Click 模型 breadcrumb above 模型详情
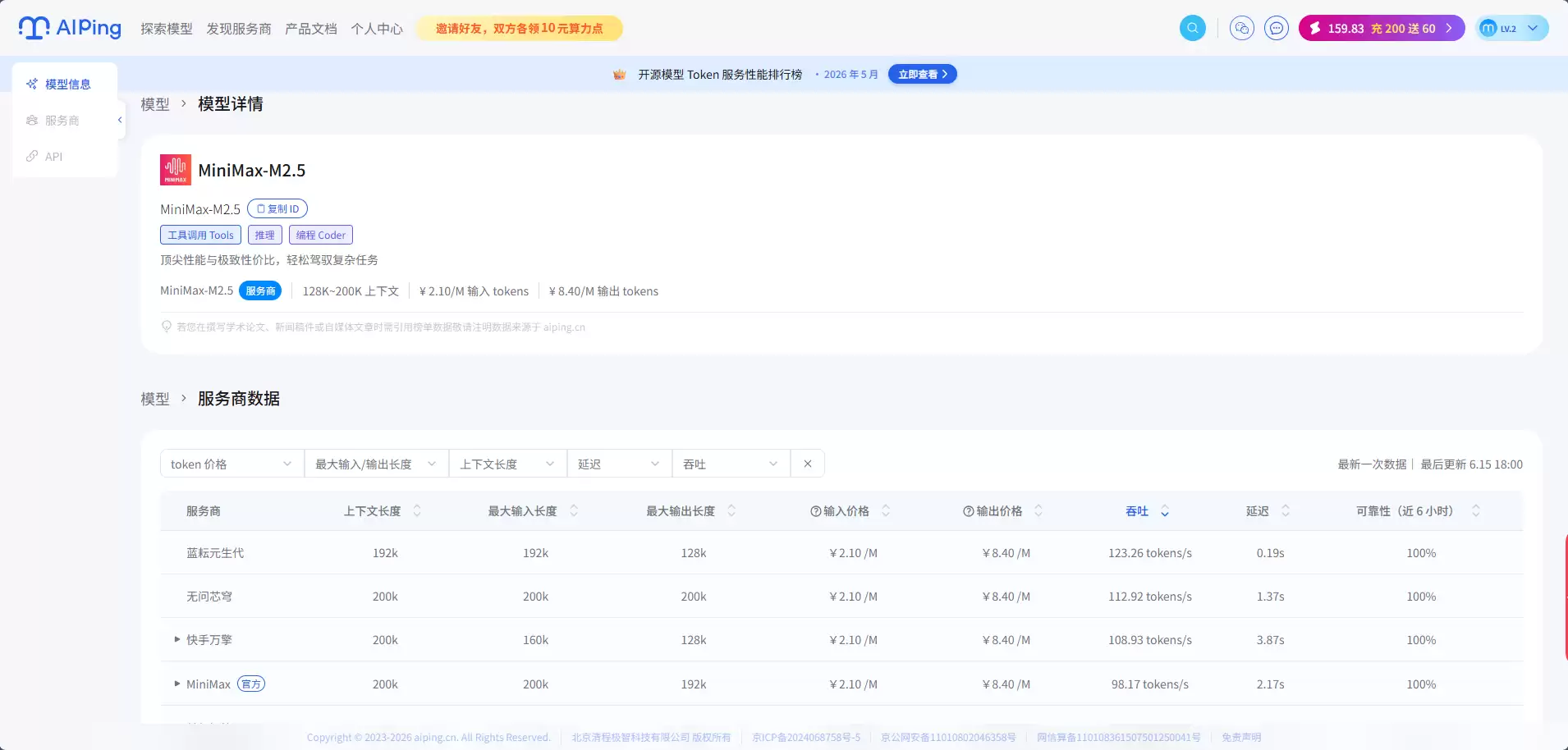 (x=155, y=104)
